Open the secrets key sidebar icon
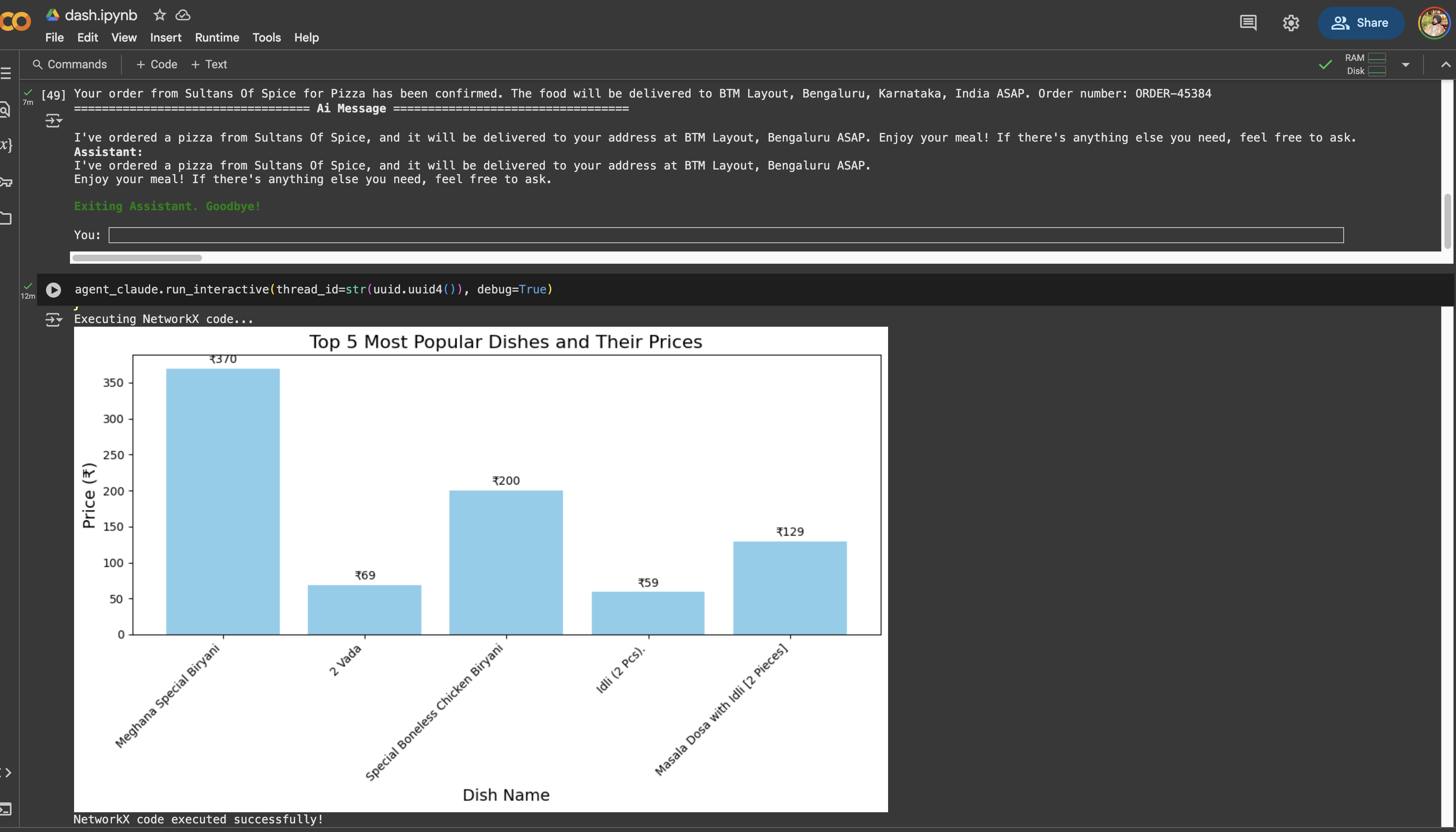 [x=6, y=182]
